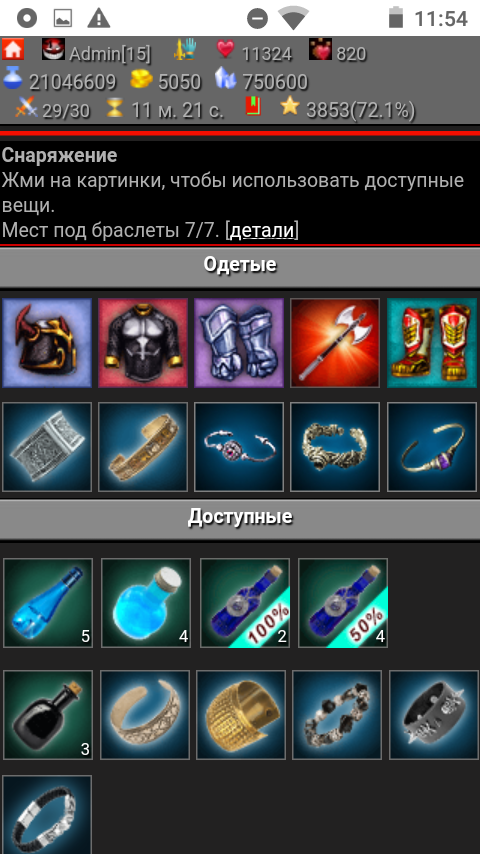Tap the wide silver engraved bracelet
The image size is (480, 854).
tap(47, 447)
